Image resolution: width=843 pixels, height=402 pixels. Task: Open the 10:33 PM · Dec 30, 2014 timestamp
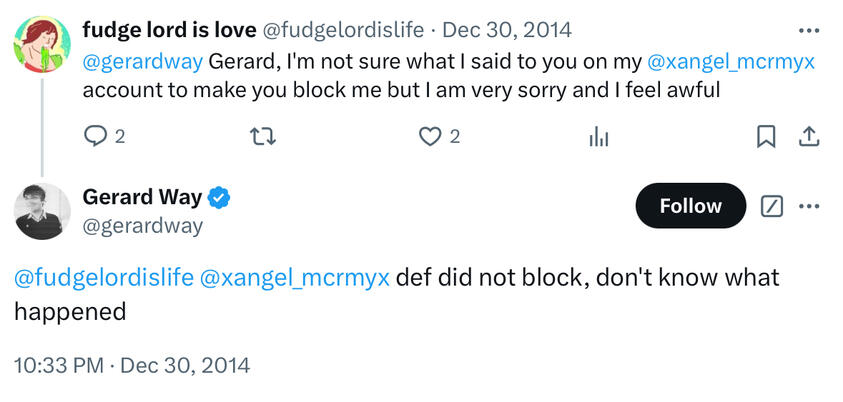pyautogui.click(x=132, y=365)
